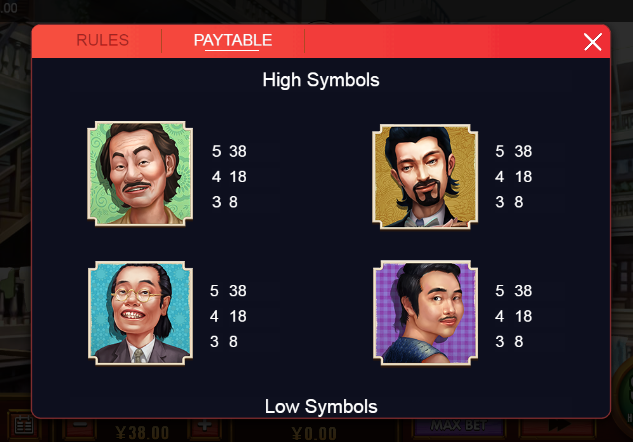Viewport: 633px width, 442px height.
Task: Click the blue-background glasses man symbol
Action: (x=140, y=313)
